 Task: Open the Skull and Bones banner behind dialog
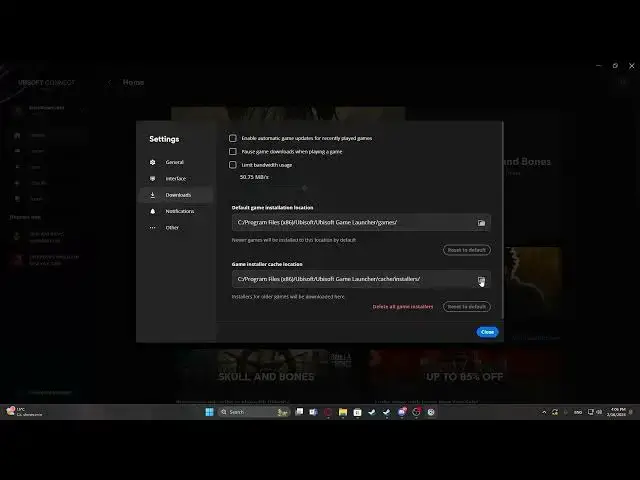[x=266, y=369]
